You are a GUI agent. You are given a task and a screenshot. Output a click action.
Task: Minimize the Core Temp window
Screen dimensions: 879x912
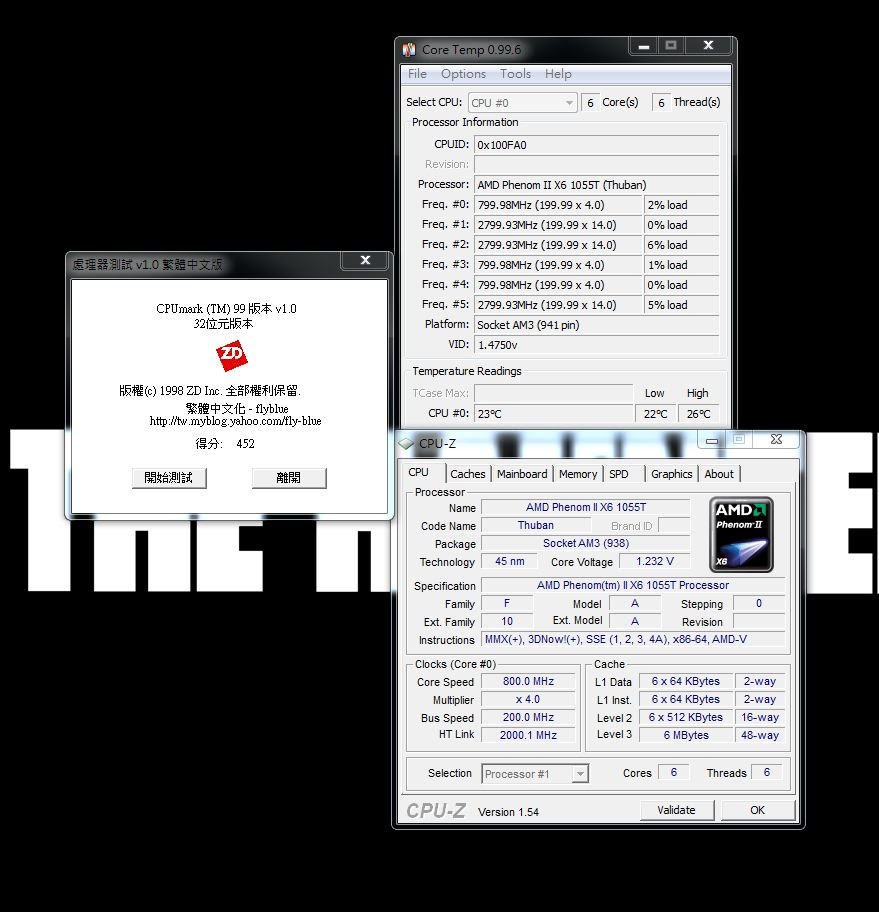click(643, 46)
